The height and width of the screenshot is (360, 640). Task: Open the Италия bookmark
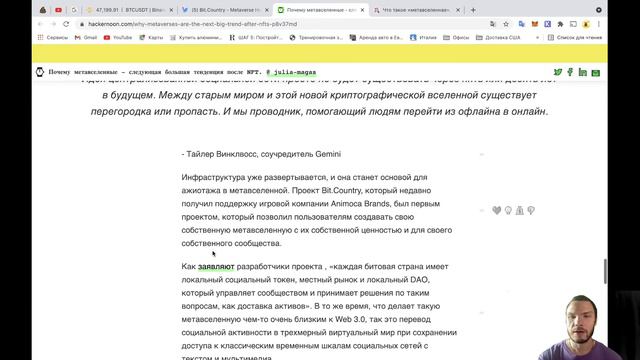pyautogui.click(x=423, y=38)
